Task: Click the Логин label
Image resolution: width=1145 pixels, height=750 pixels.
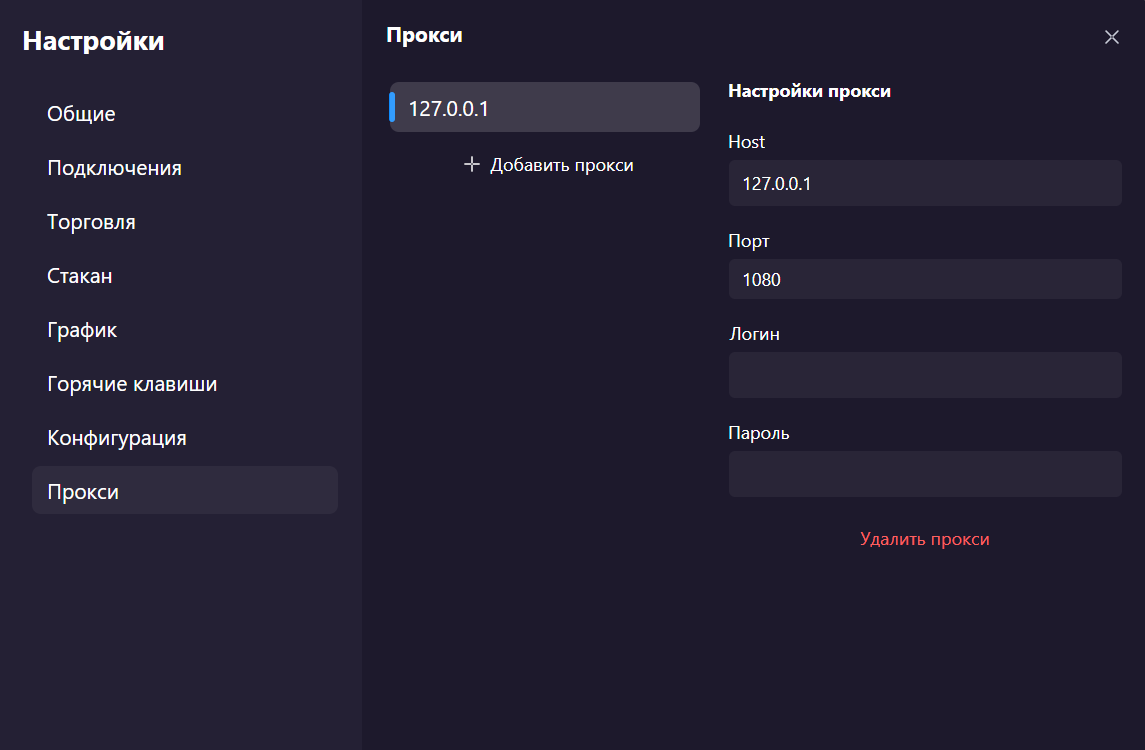Action: coord(754,334)
